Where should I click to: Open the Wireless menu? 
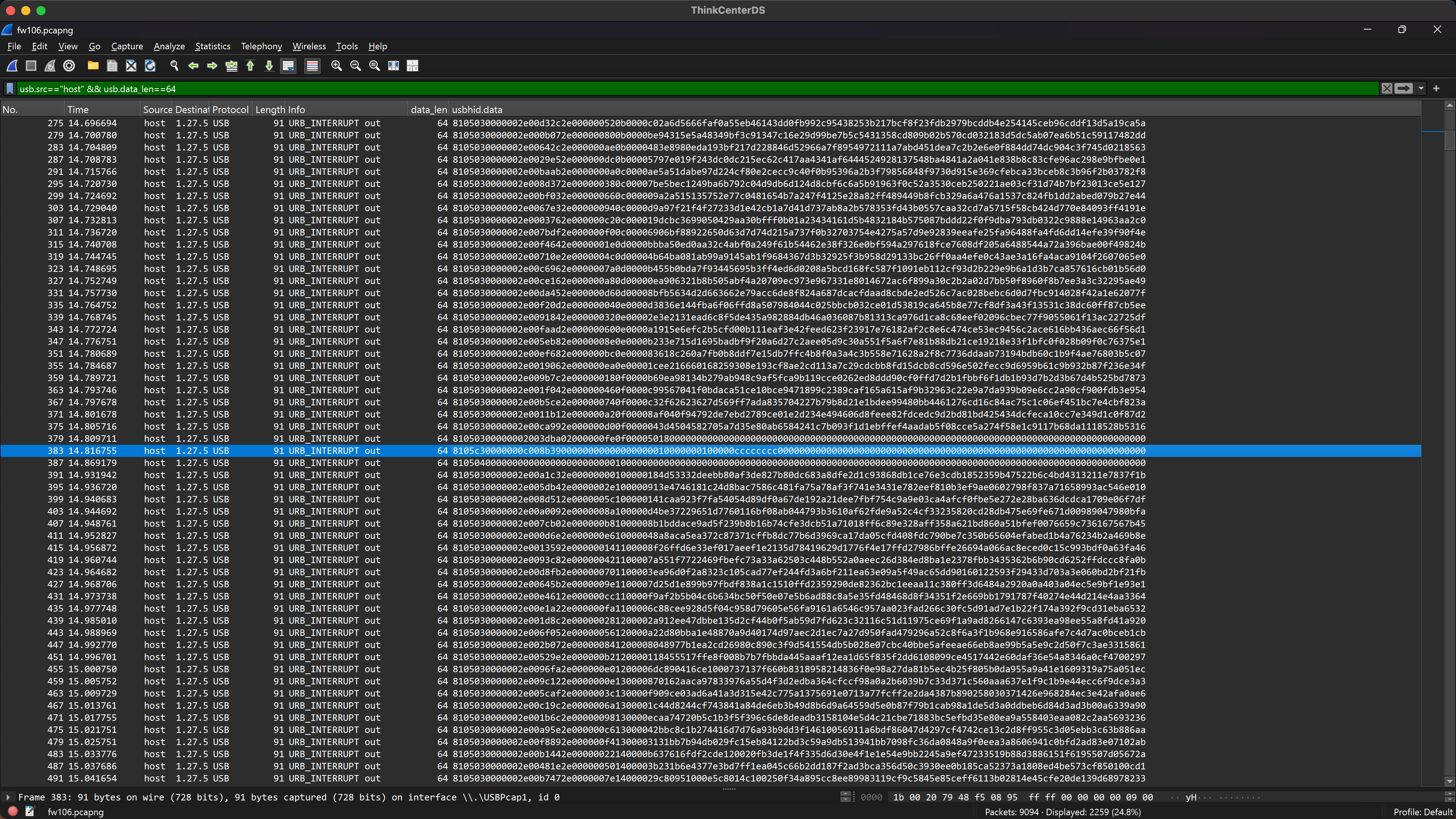309,46
